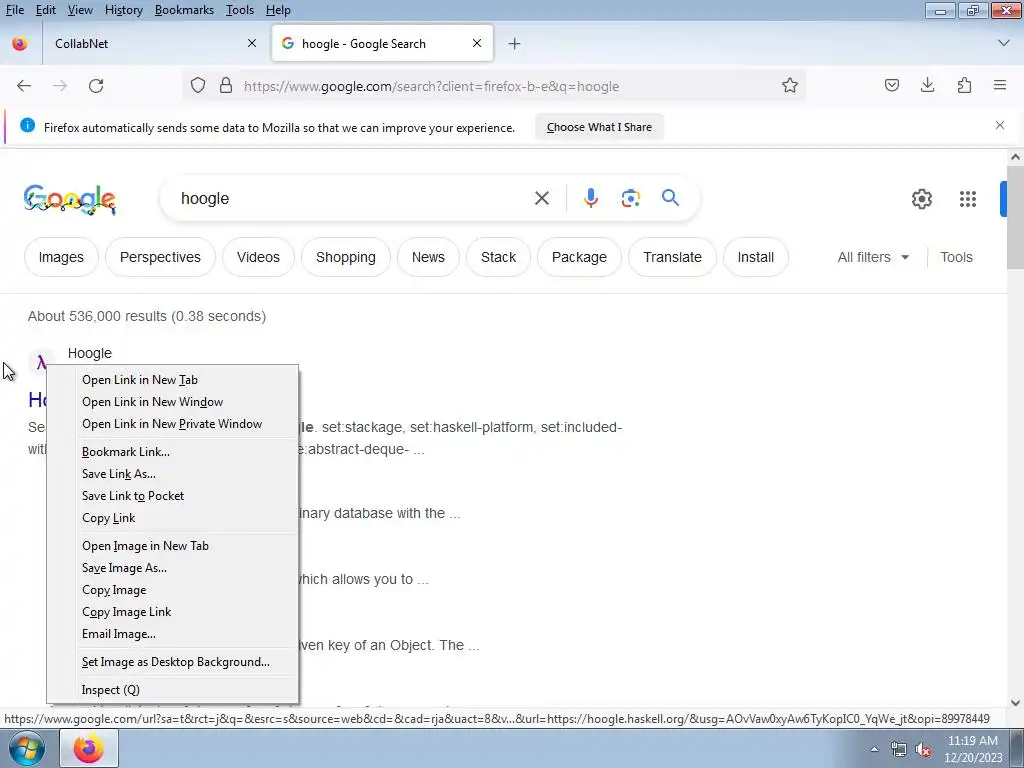Open the View menu
This screenshot has width=1024, height=768.
tap(80, 10)
